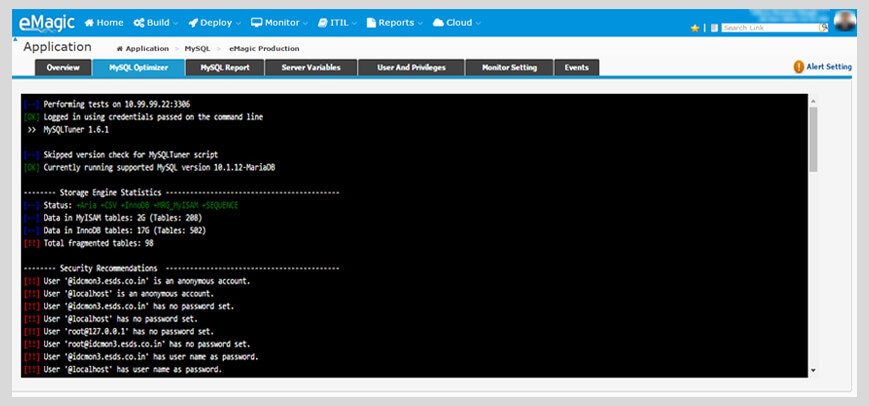The width and height of the screenshot is (869, 406).
Task: Click the eMagic Production breadcrumb
Action: point(264,49)
